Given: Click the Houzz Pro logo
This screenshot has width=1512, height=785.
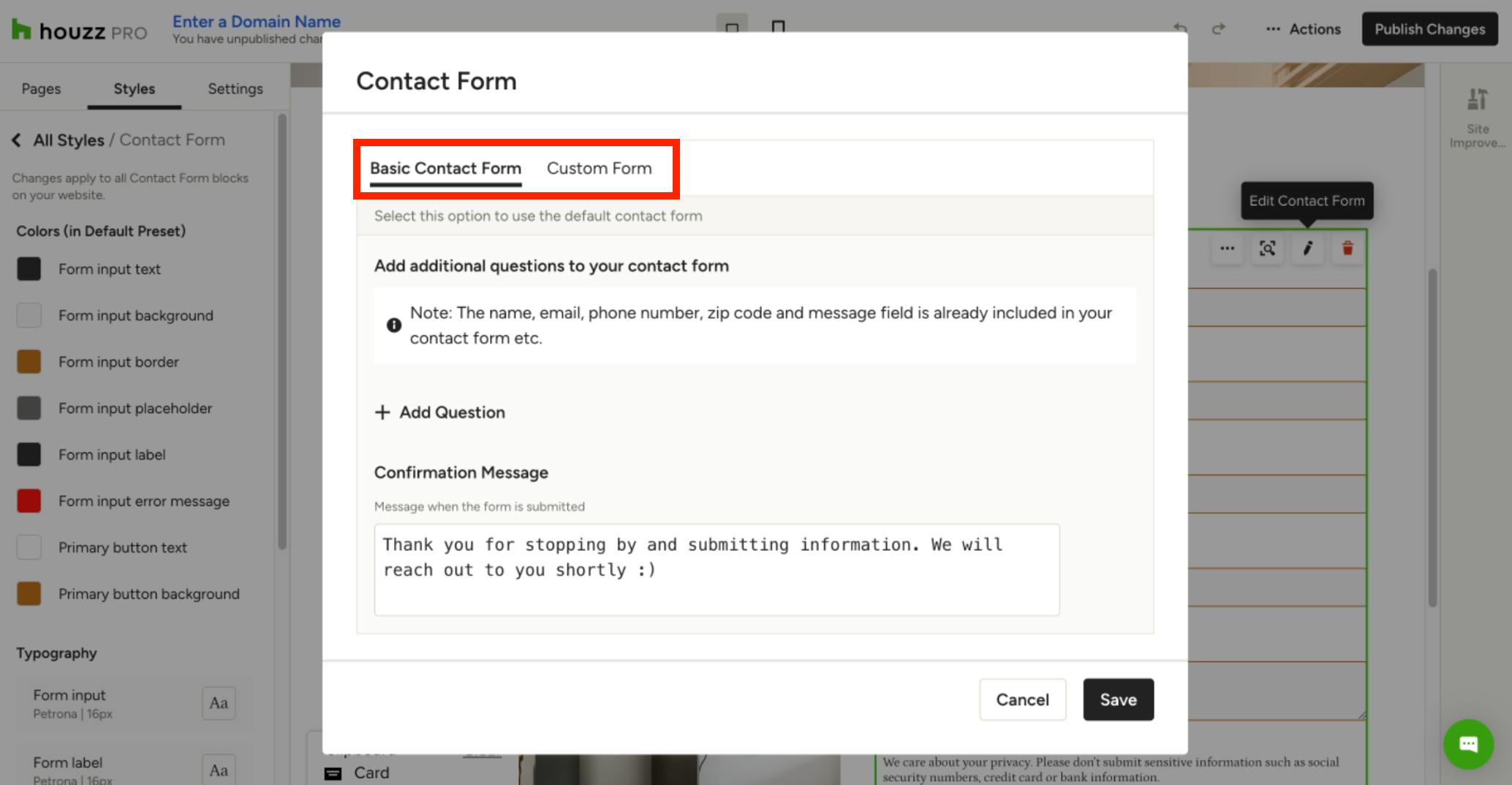Looking at the screenshot, I should click(80, 31).
